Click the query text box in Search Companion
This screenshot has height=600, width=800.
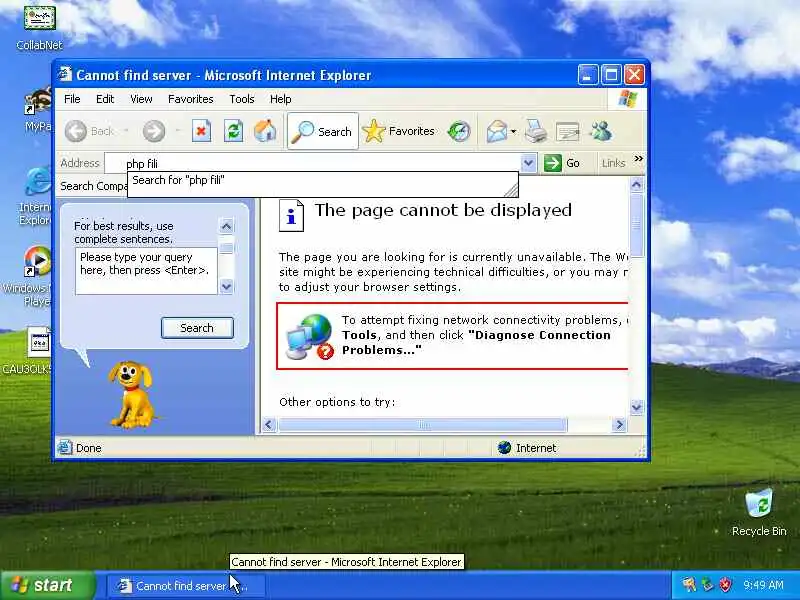[x=146, y=271]
